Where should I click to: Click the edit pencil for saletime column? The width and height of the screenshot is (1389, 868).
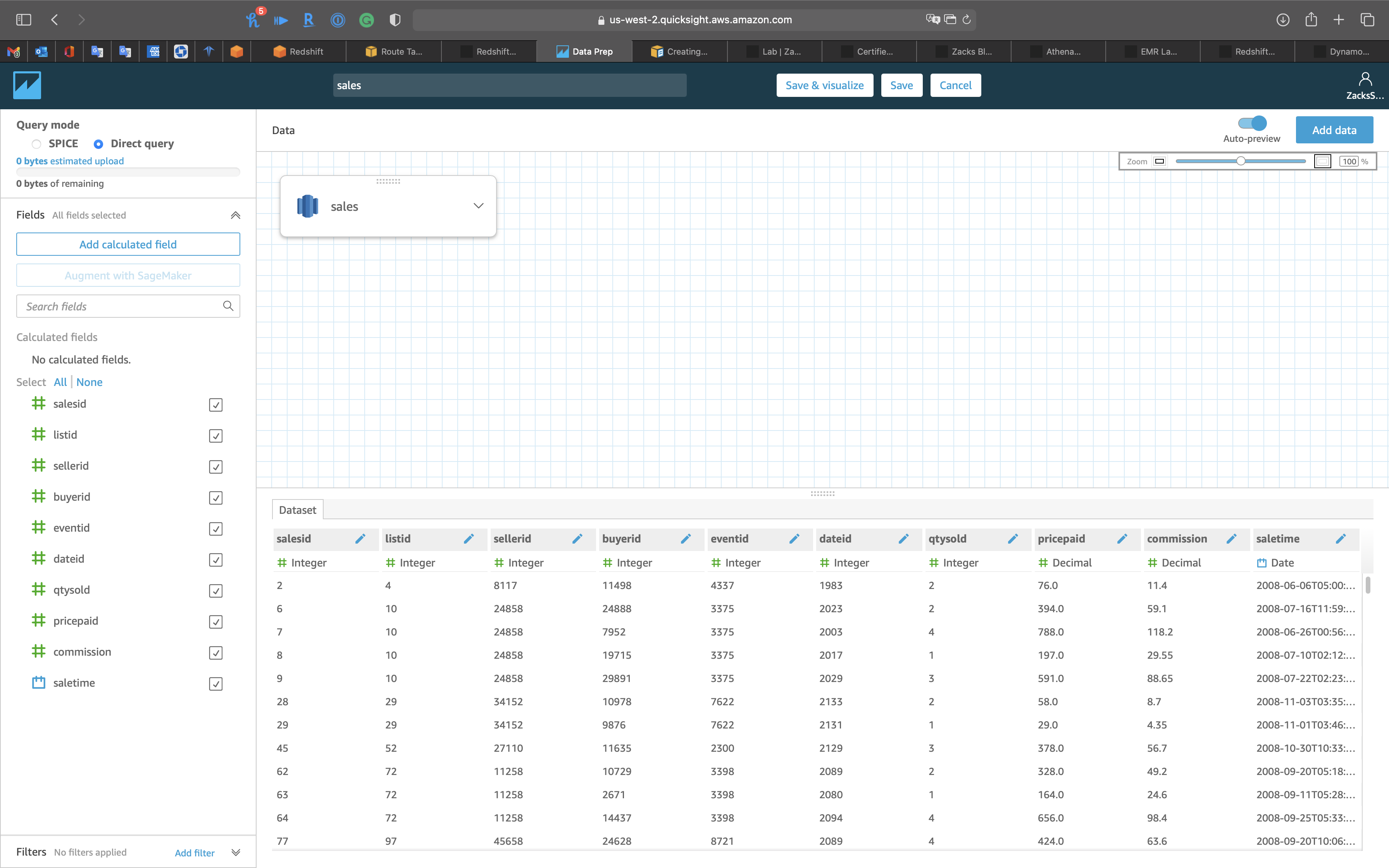(1340, 539)
